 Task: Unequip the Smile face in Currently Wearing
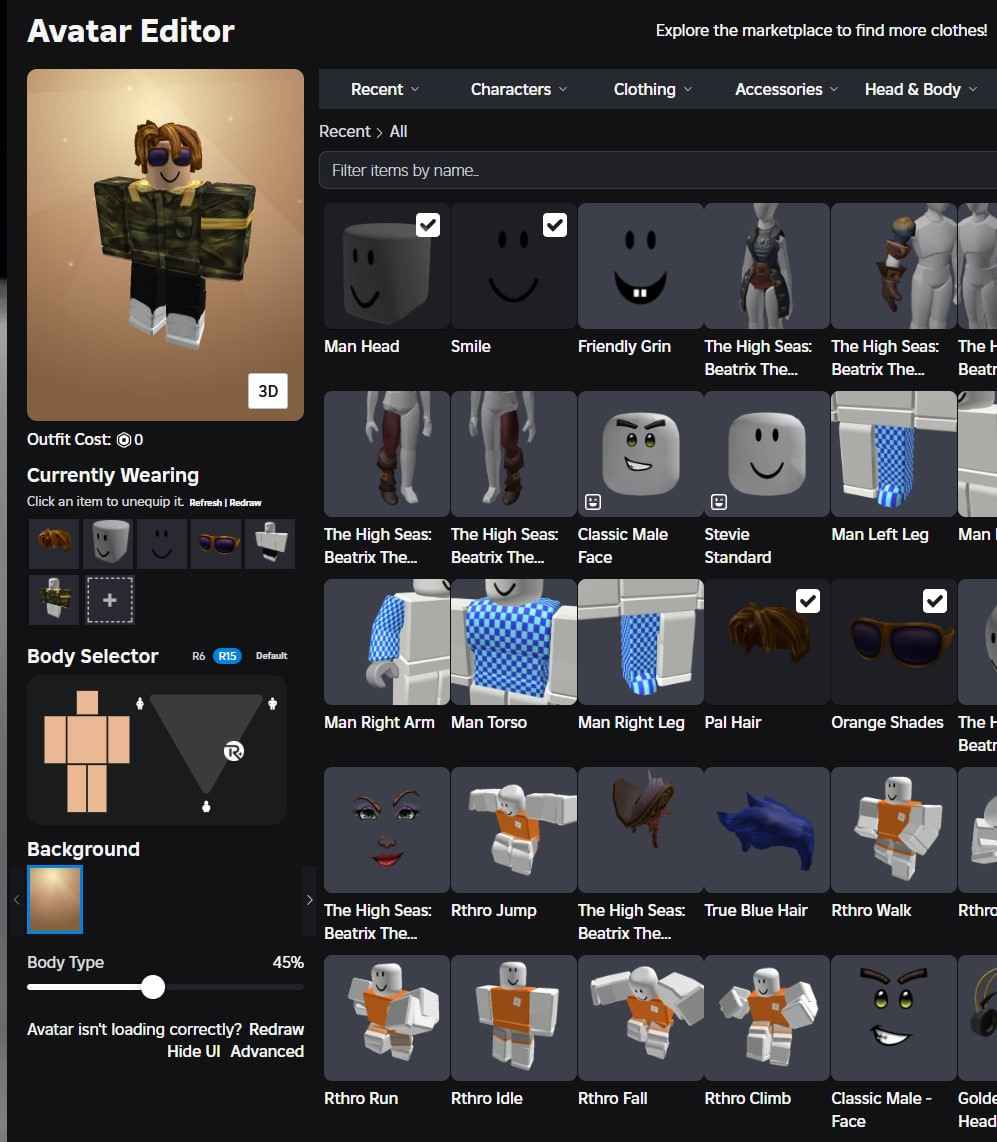(x=162, y=543)
